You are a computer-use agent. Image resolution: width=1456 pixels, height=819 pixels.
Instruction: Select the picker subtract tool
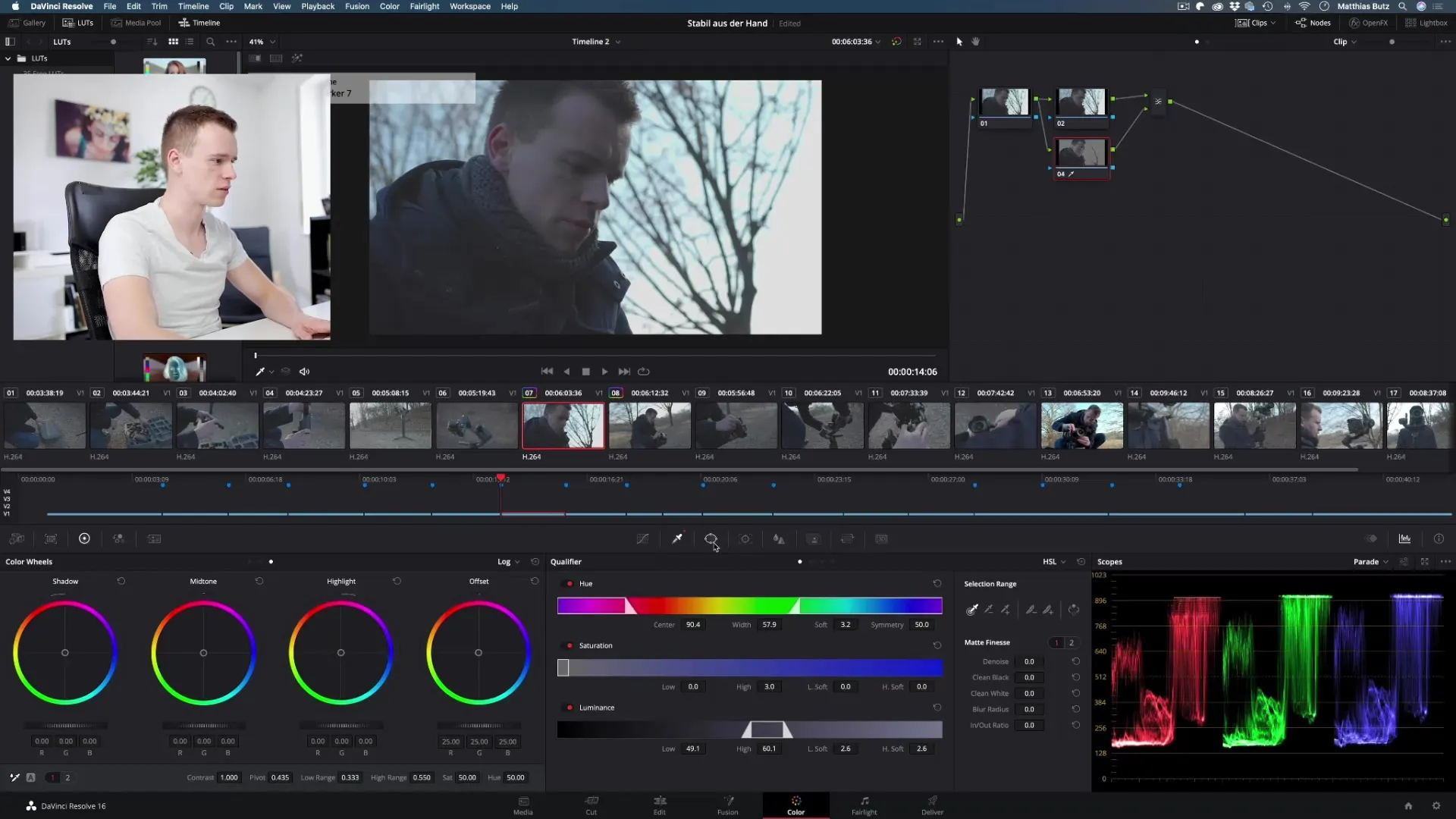pyautogui.click(x=989, y=610)
